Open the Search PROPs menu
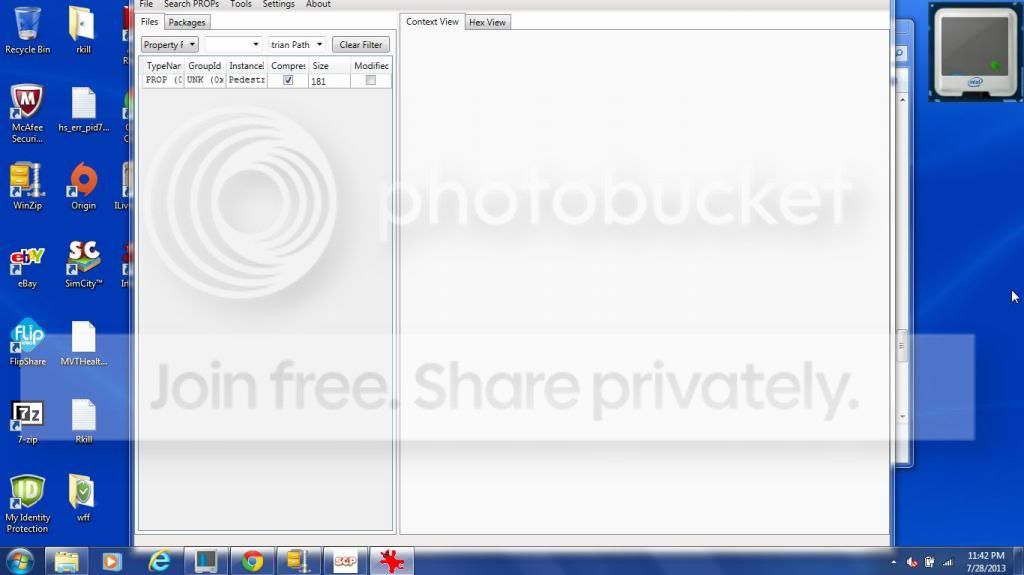This screenshot has width=1024, height=575. tap(191, 4)
